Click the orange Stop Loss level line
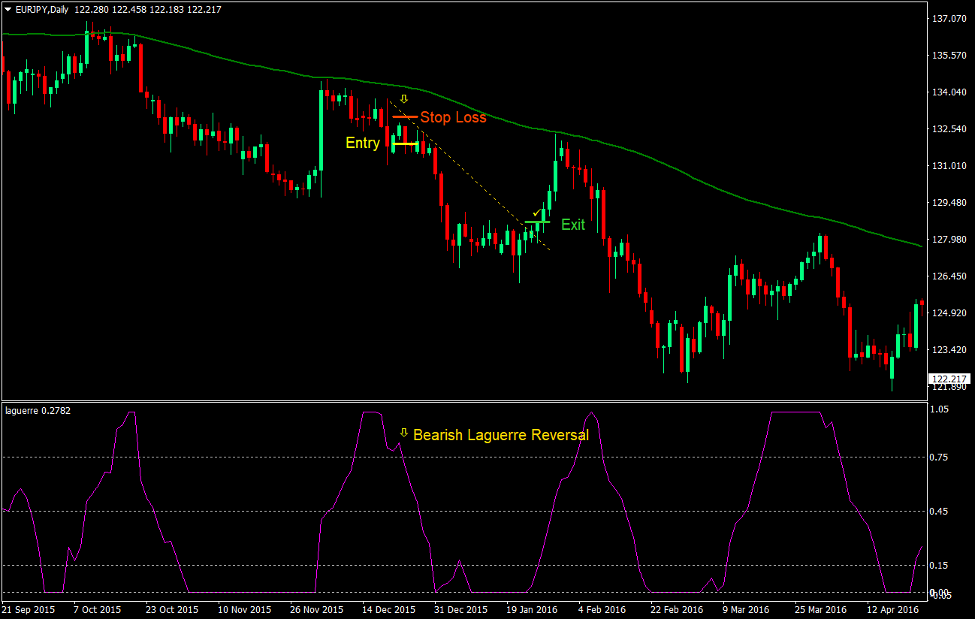 (406, 117)
